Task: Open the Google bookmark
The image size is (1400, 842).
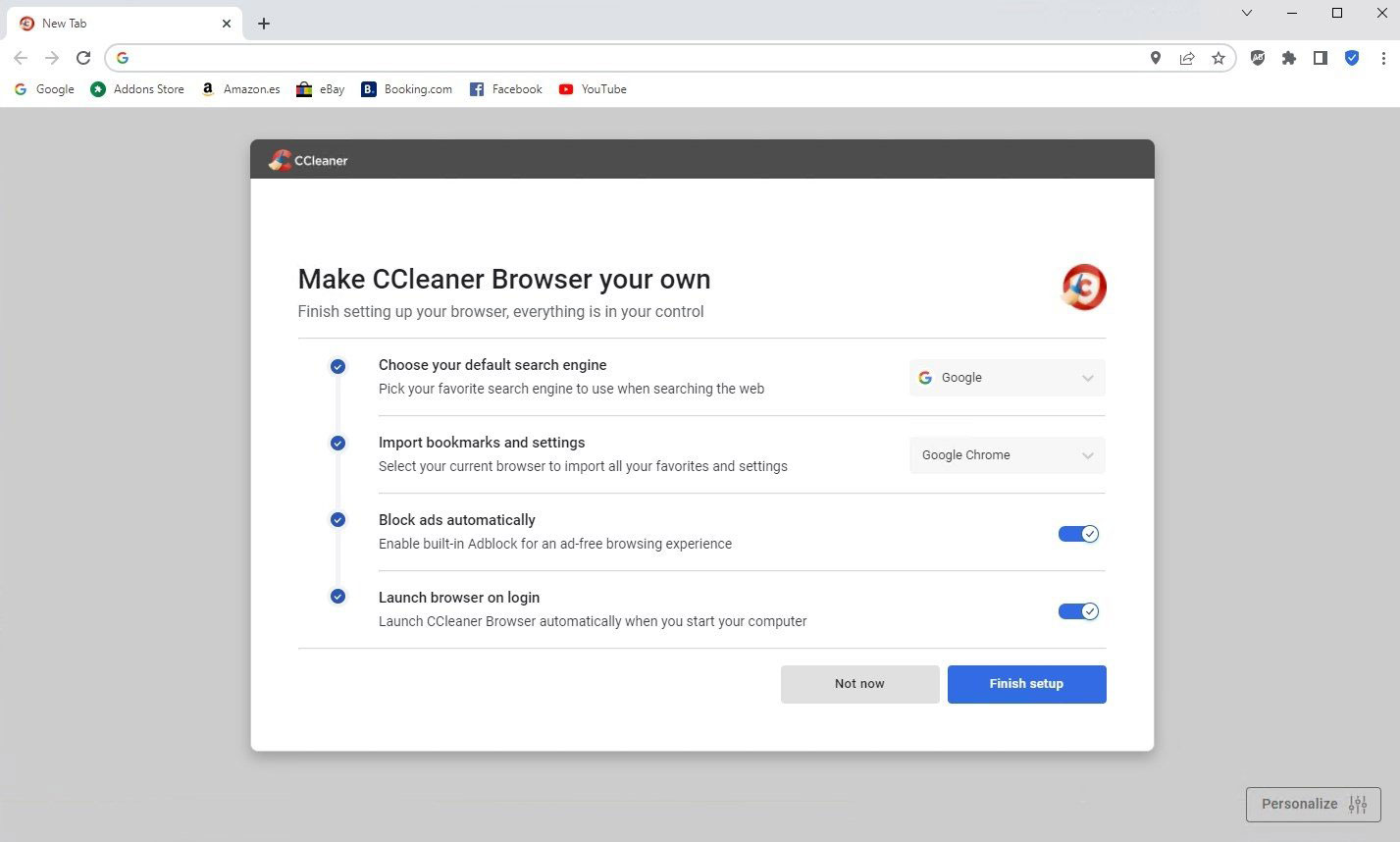Action: (x=44, y=89)
